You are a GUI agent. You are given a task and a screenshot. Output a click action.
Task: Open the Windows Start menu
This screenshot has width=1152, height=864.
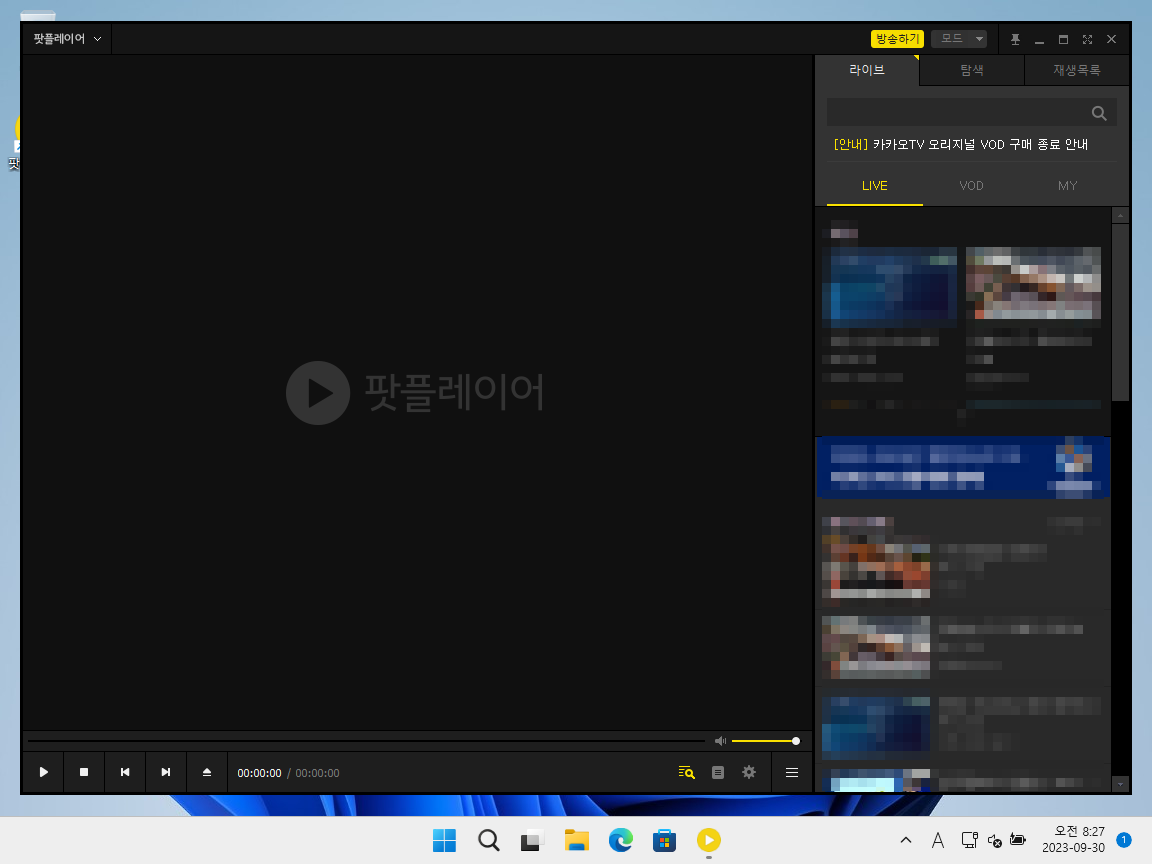pos(444,840)
